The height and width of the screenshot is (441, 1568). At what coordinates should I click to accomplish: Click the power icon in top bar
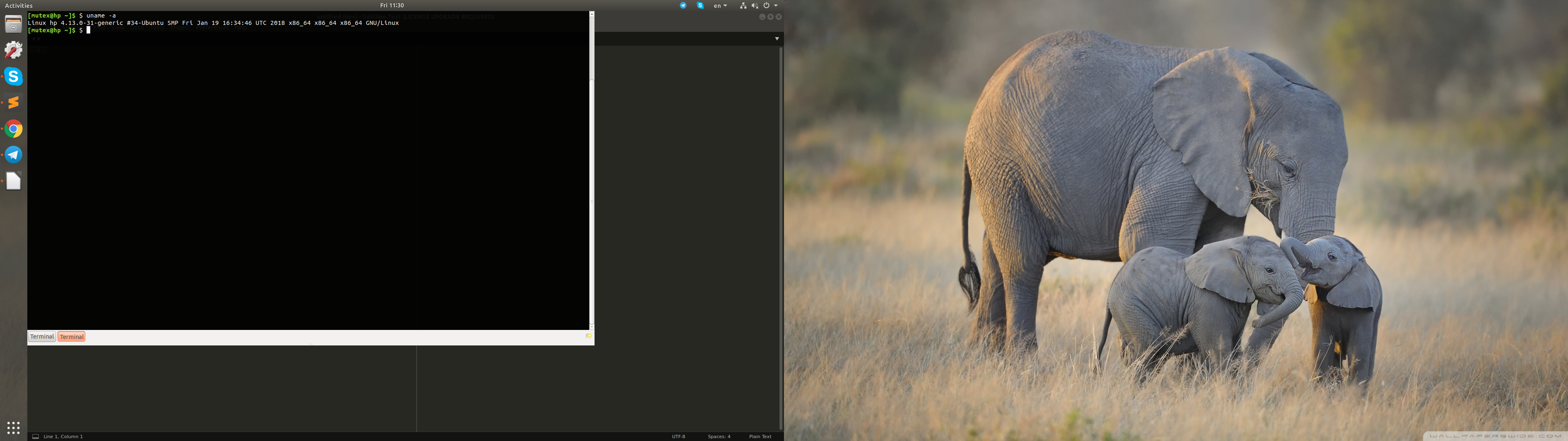(766, 5)
